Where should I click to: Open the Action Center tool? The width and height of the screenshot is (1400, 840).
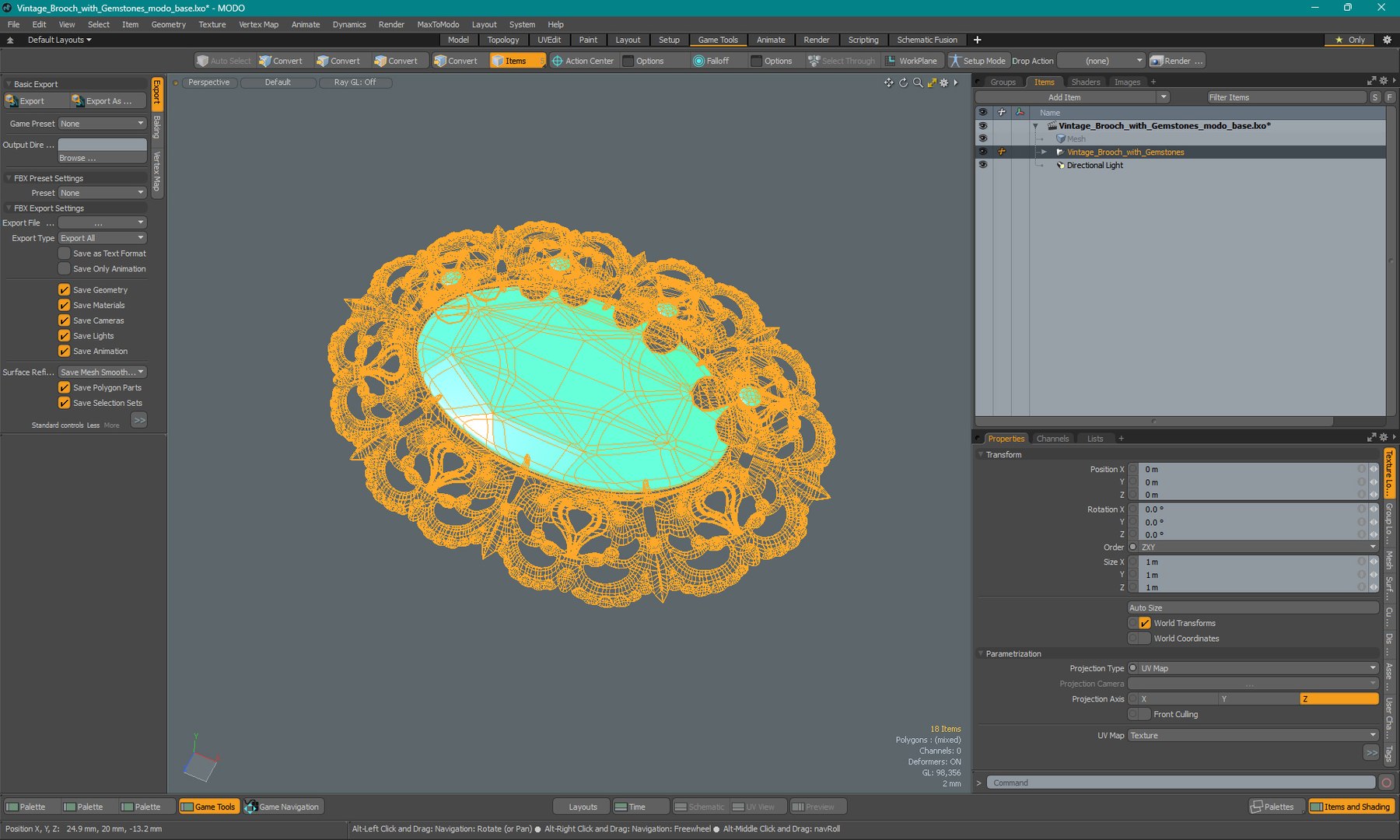click(x=583, y=61)
